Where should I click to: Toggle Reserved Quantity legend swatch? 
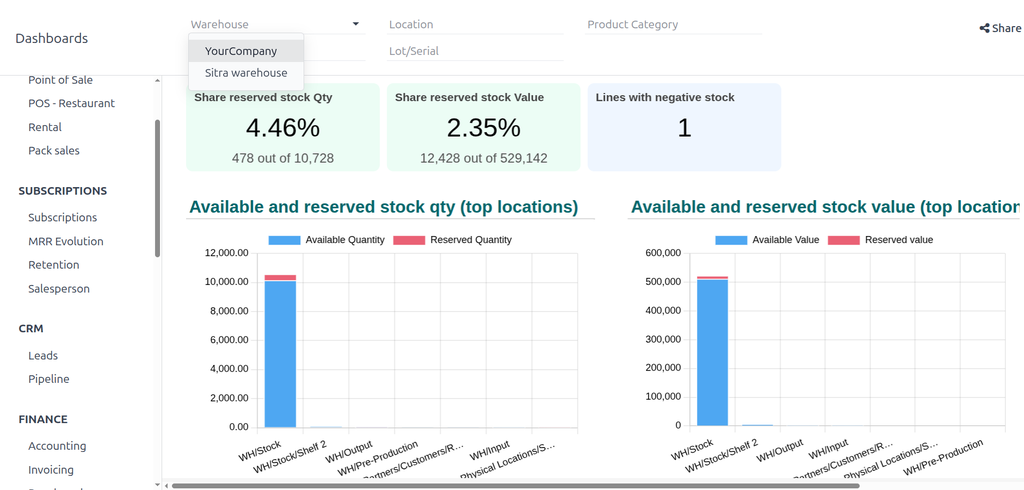409,240
